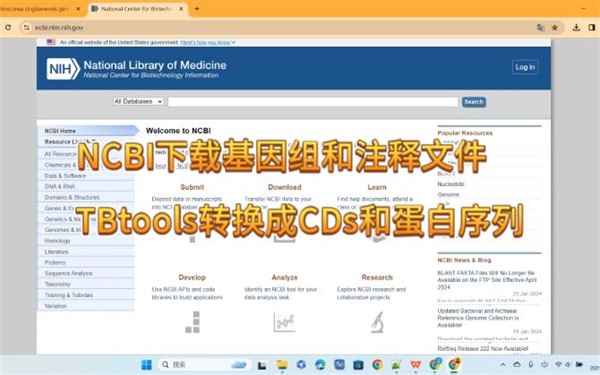This screenshot has width=600, height=375.
Task: Open Homology sidebar item
Action: pos(57,241)
